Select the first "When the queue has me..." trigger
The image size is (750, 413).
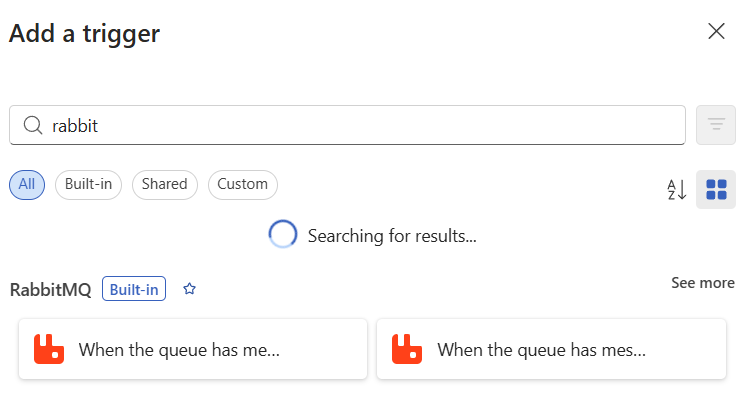coord(193,349)
